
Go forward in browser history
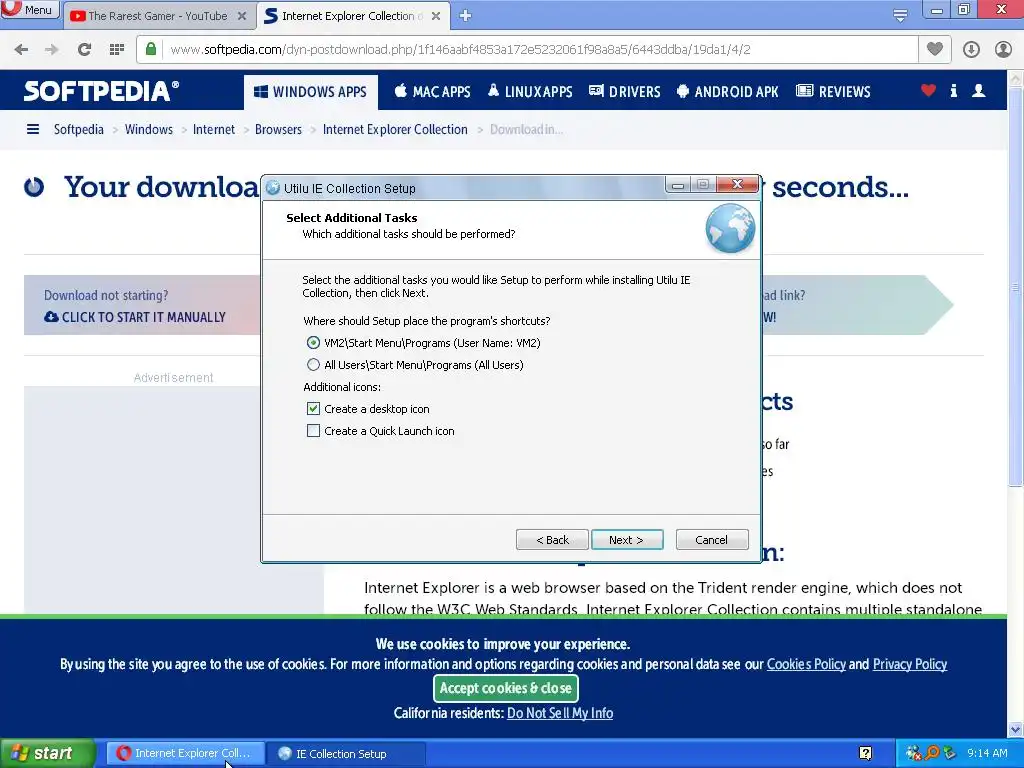52,50
